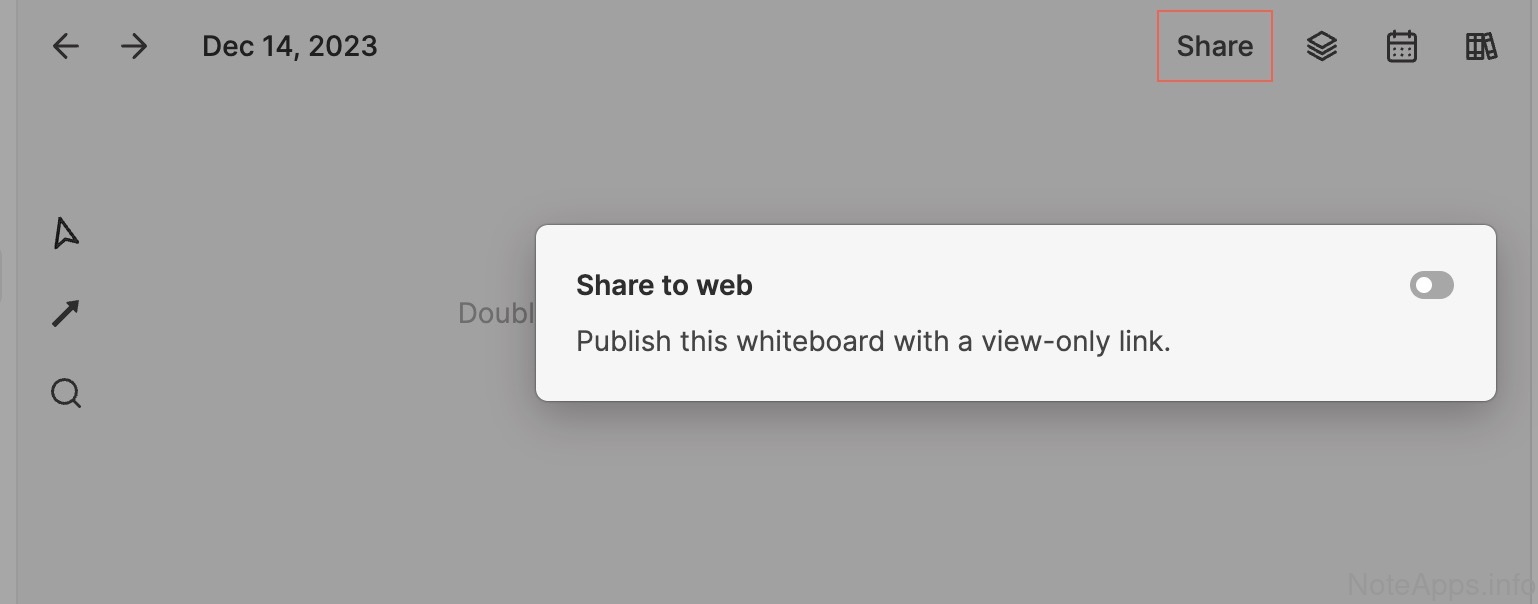1538x604 pixels.
Task: Click empty canvas under the date title
Action: 290,150
